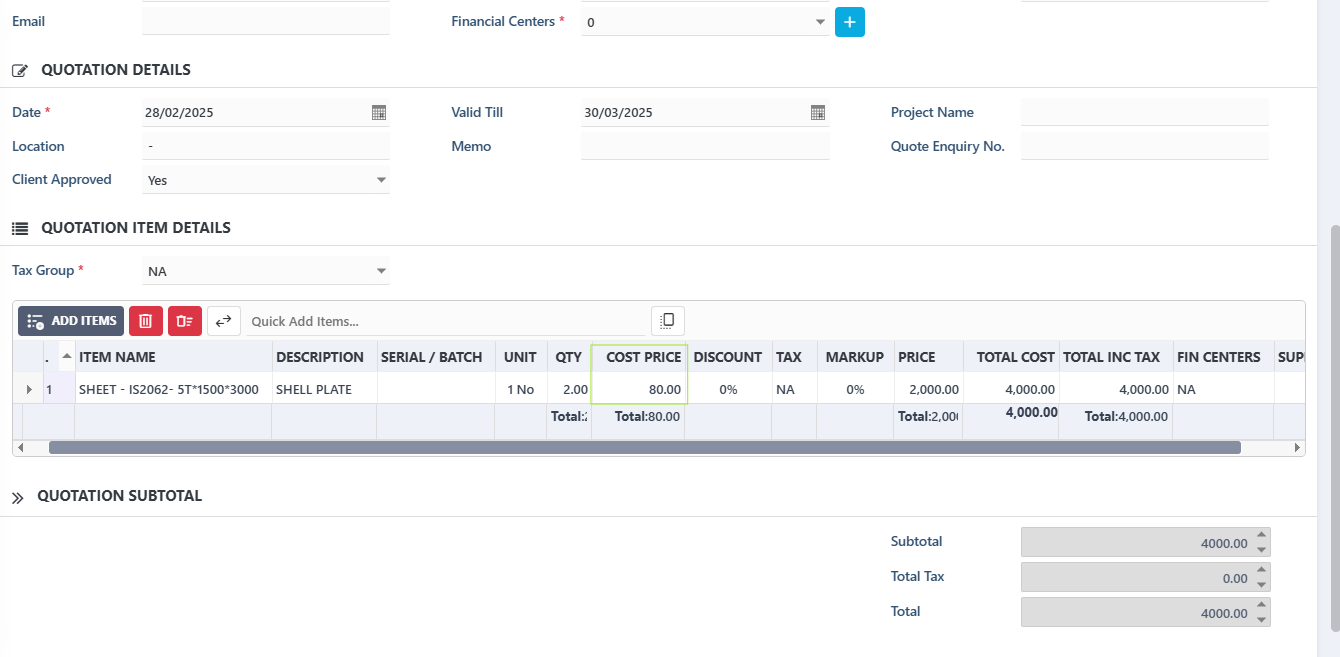Screen dimensions: 1340x657
Task: Click the sort arrow in the grid header
Action: [67, 356]
